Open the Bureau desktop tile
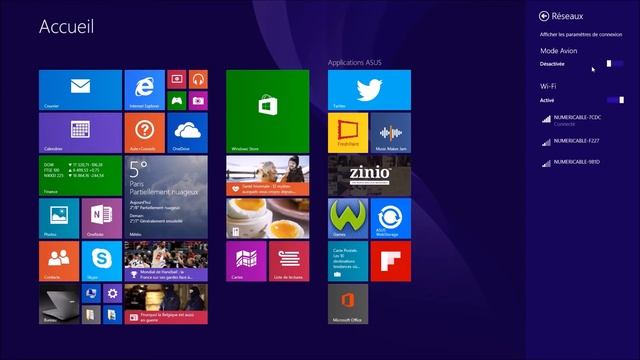The image size is (640, 360). coord(59,304)
